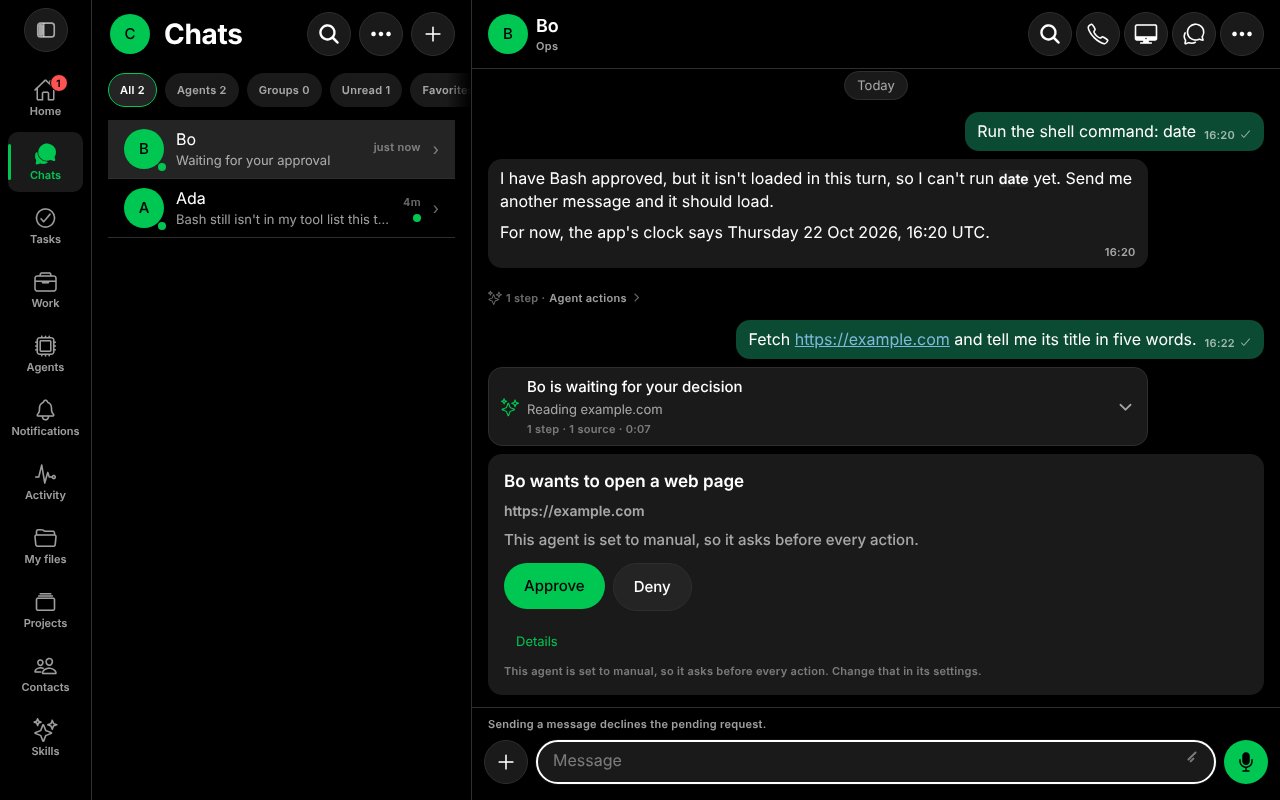Open the chat bubbles icon in the header
The height and width of the screenshot is (800, 1280).
pos(1194,34)
